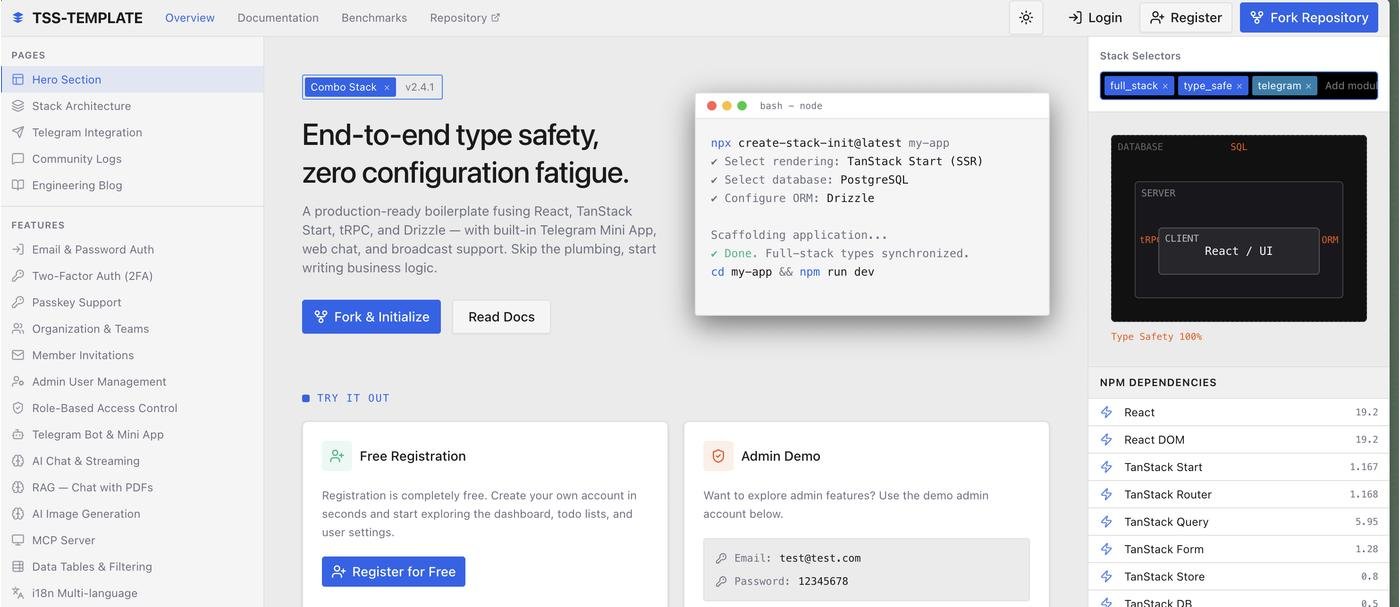Image resolution: width=1400 pixels, height=607 pixels.
Task: Click the Register for Free button
Action: (x=393, y=572)
